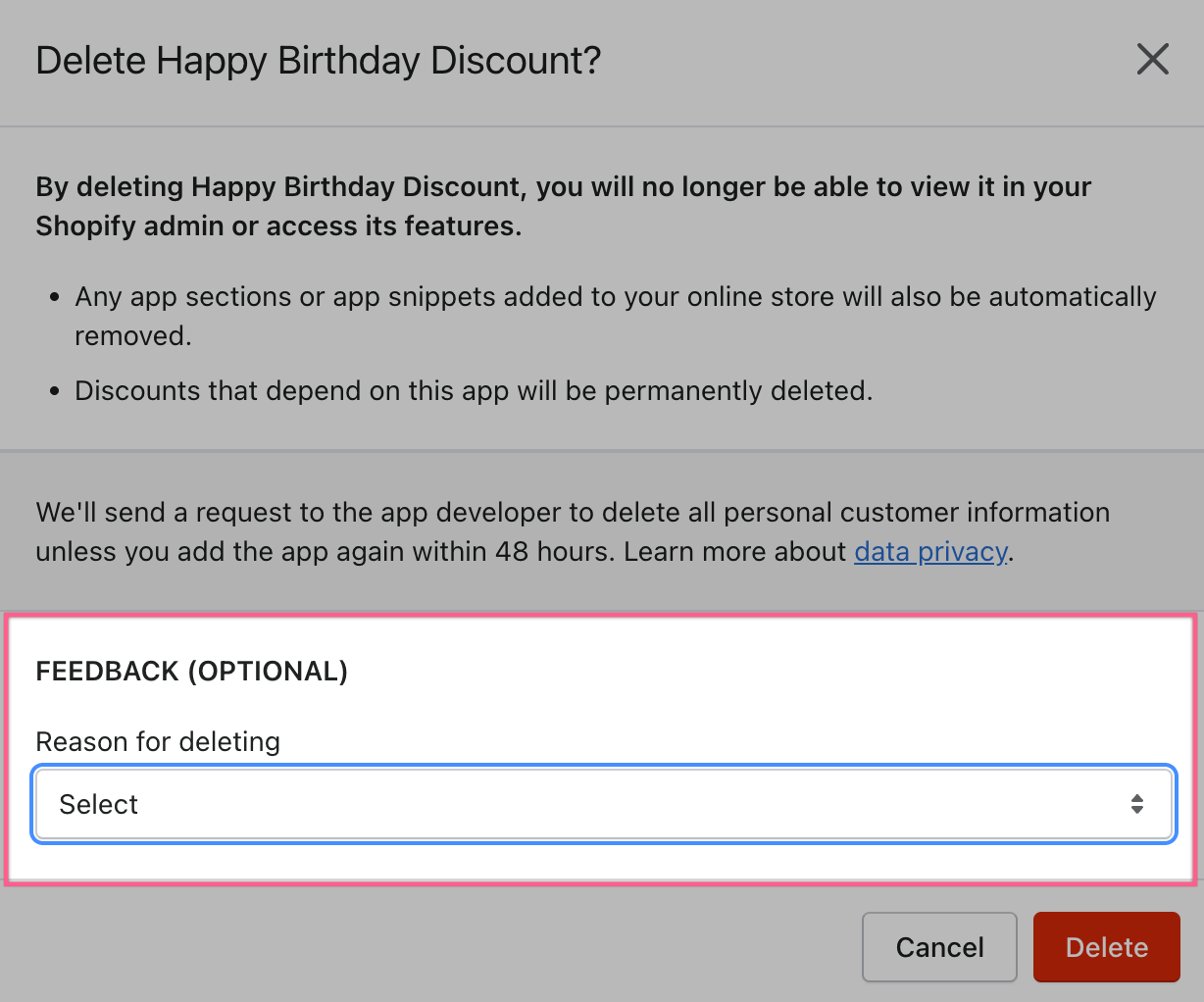Click the '48 hours' text in notice
Viewport: 1204px width, 1002px height.
554,552
